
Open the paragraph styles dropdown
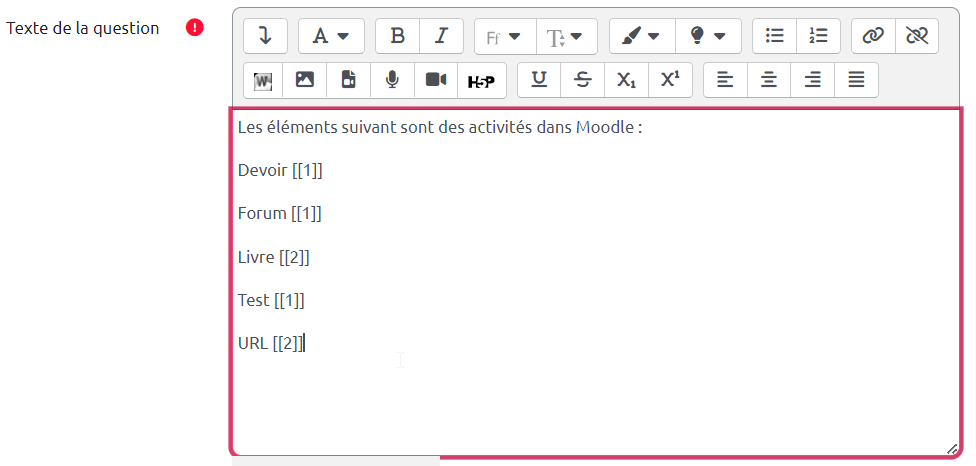point(331,36)
